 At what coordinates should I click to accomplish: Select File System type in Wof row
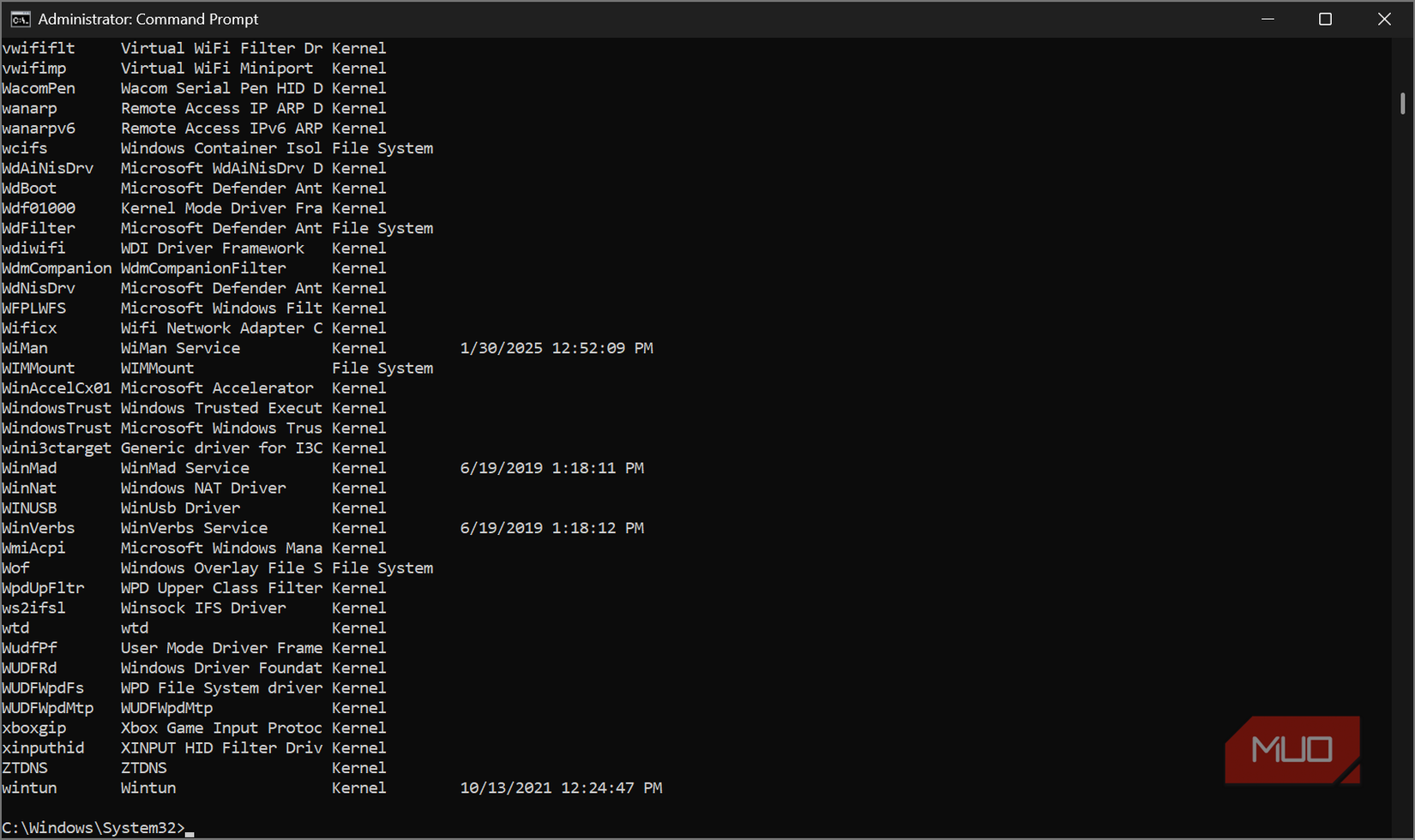pyautogui.click(x=382, y=568)
